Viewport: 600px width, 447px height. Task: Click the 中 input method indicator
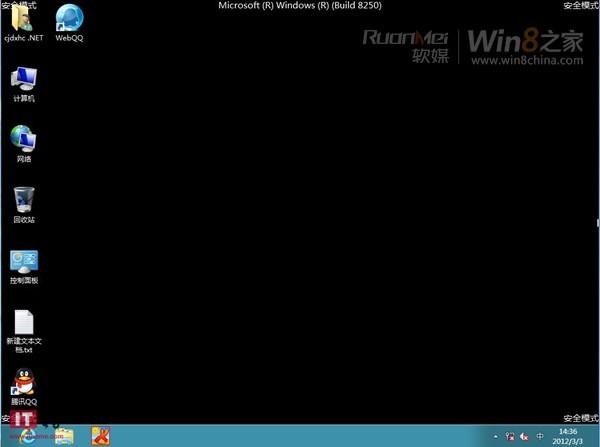pyautogui.click(x=540, y=436)
